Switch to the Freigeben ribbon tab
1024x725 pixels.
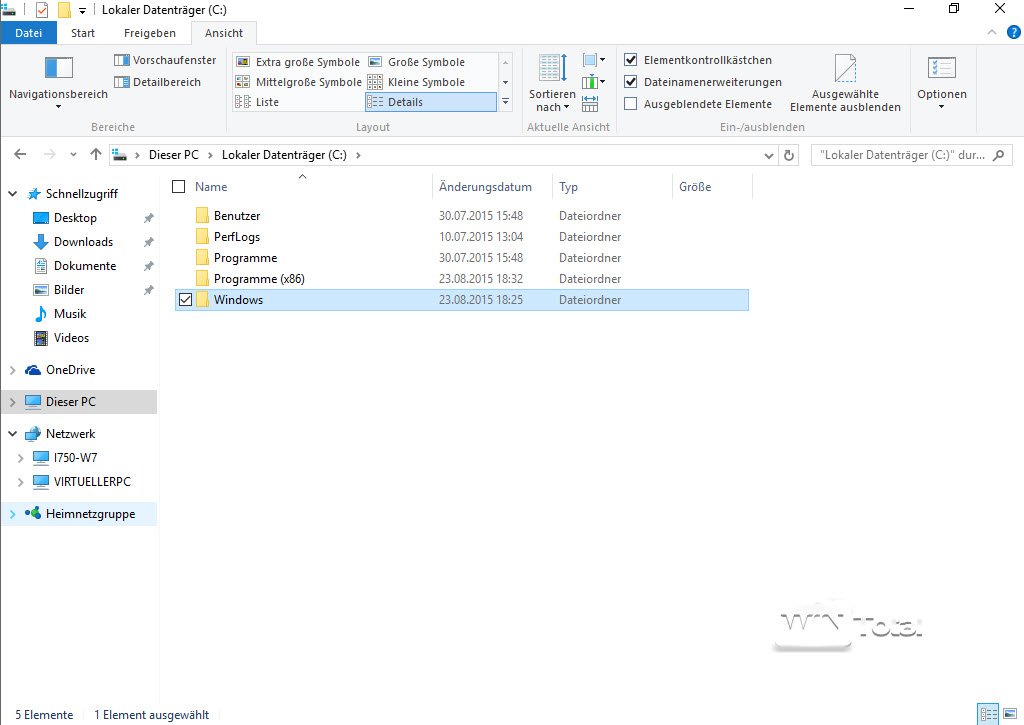[150, 33]
